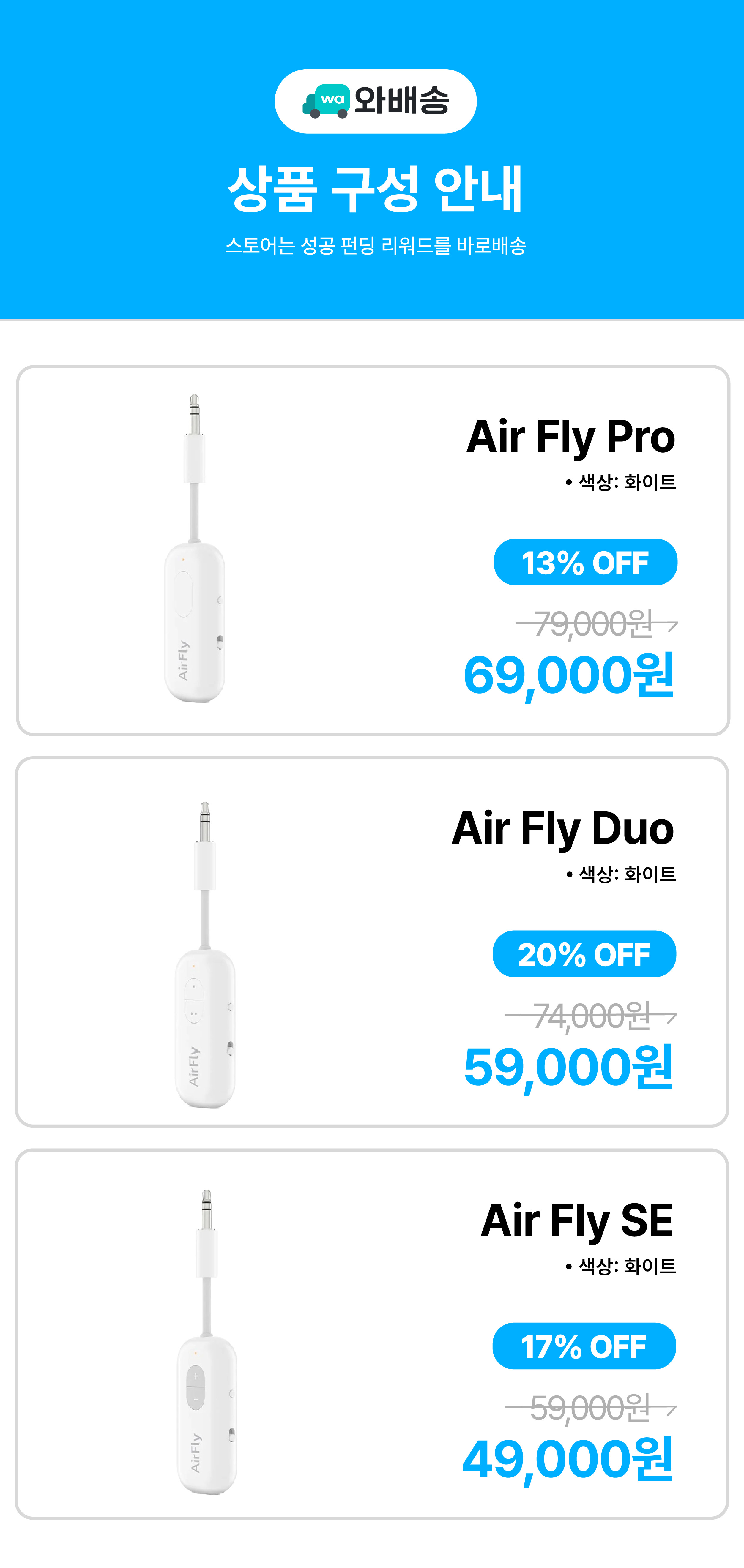The height and width of the screenshot is (1568, 744).
Task: Click the 49,000원 sale price
Action: point(568,1458)
